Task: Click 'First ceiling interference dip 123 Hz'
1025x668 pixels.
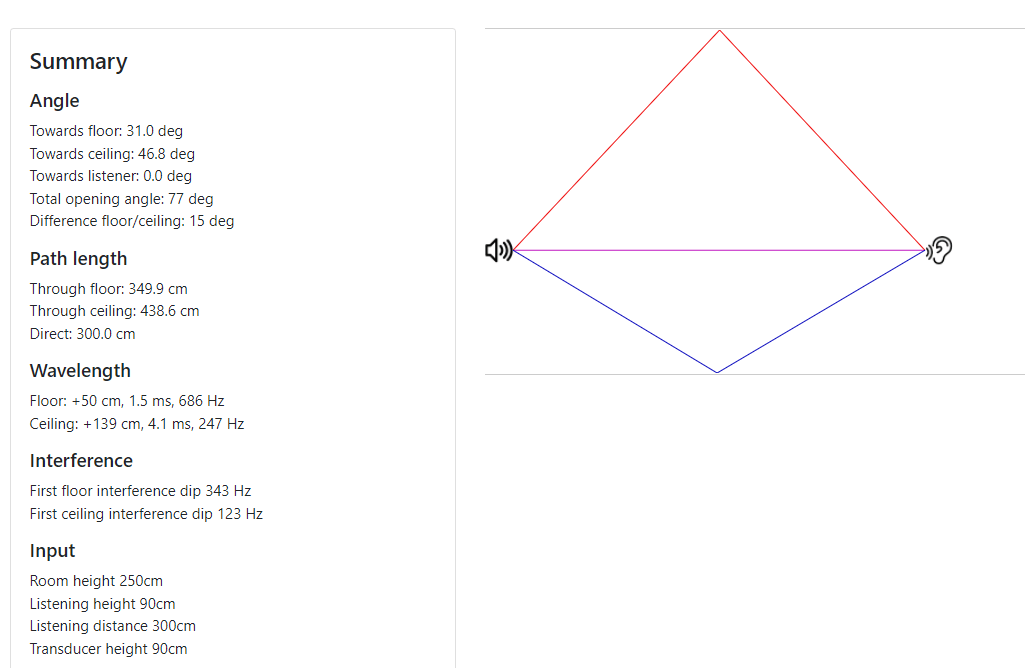Action: tap(146, 514)
